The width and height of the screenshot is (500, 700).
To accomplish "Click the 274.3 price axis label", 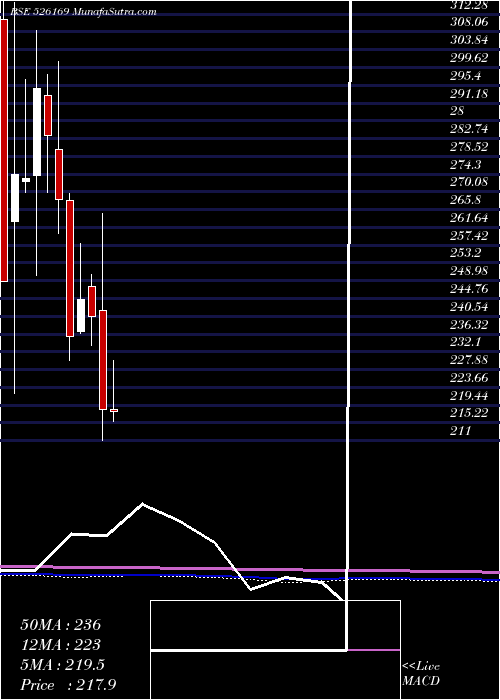I will 467,165.
